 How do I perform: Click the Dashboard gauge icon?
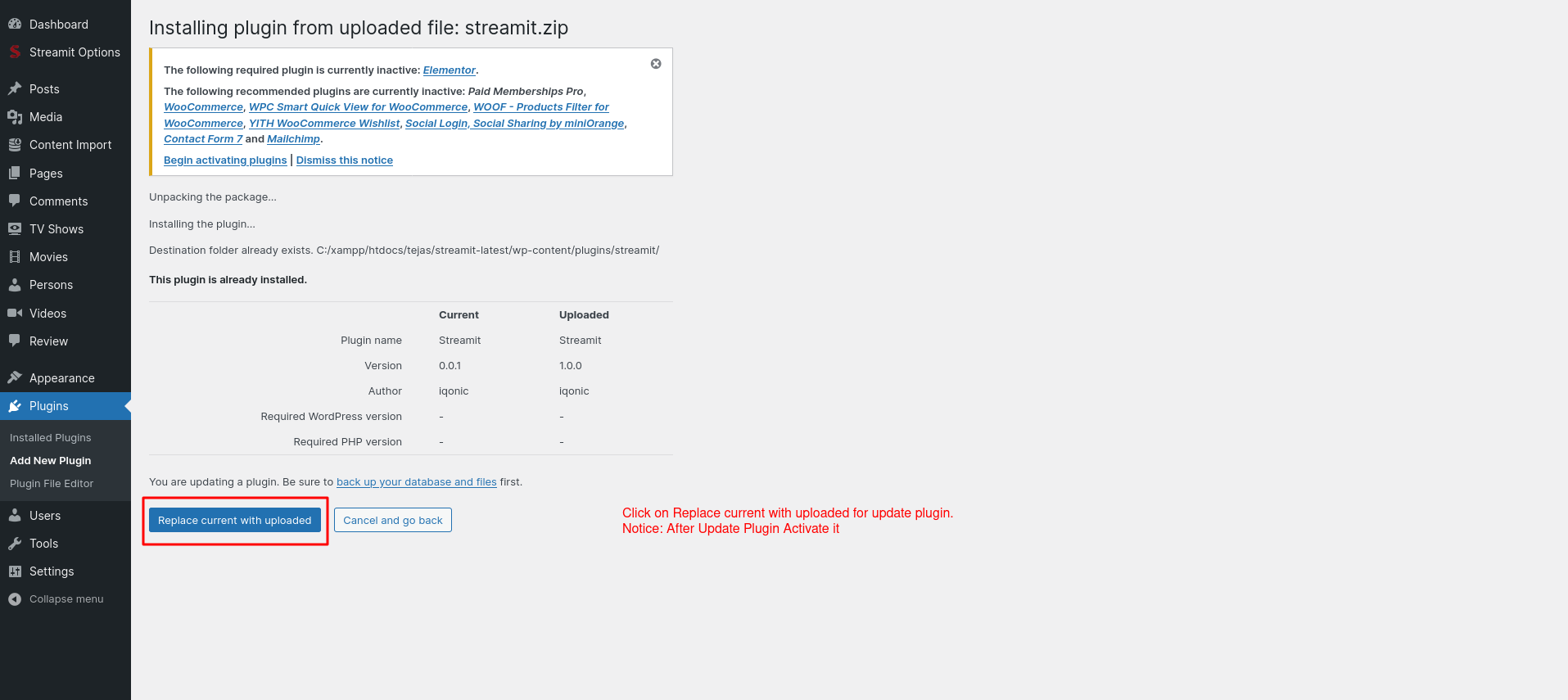tap(15, 25)
